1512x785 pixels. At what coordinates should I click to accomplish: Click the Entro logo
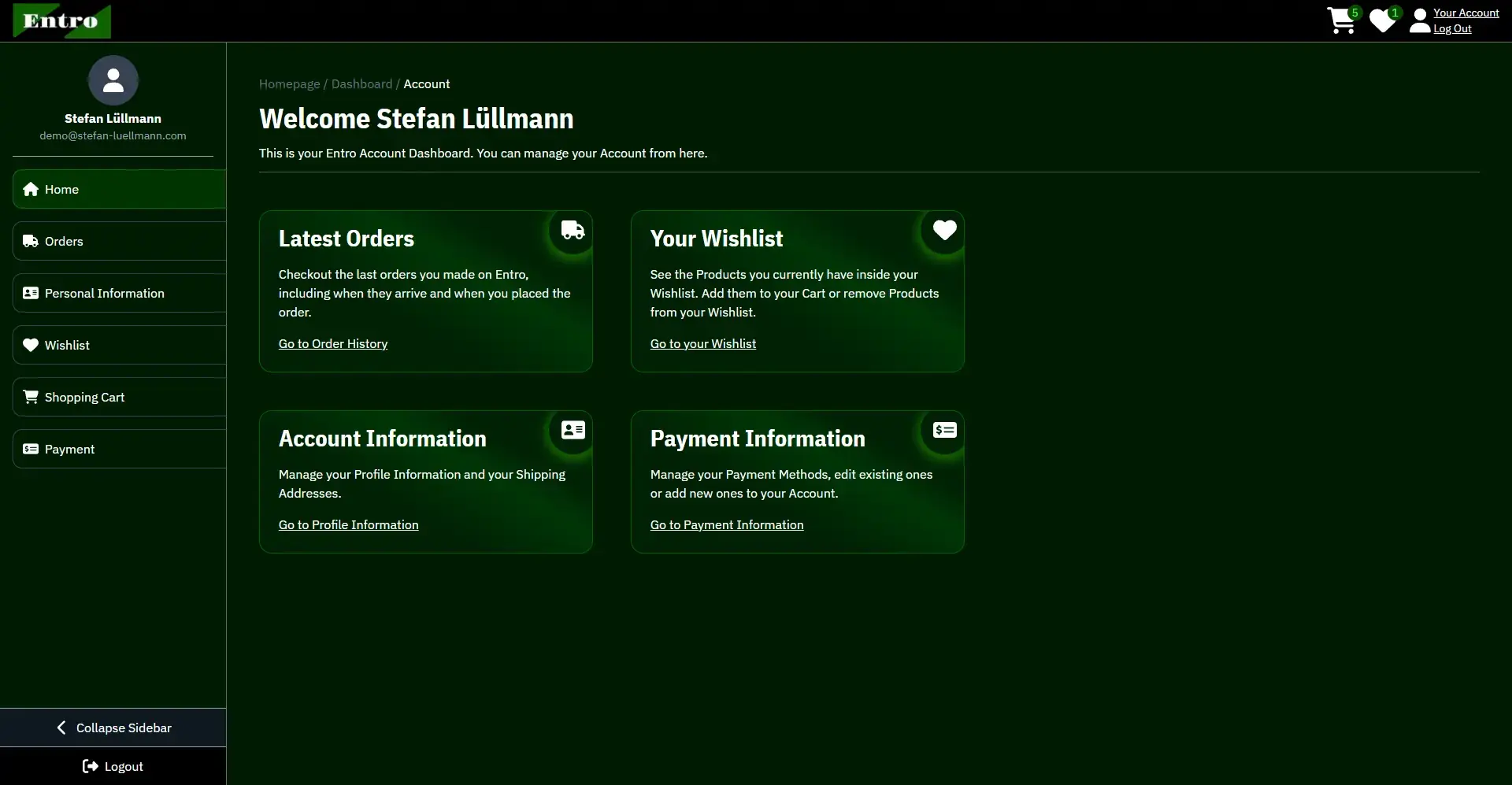61,20
